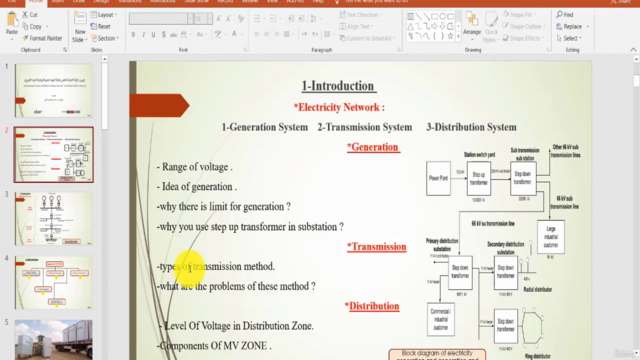Viewport: 640px width, 360px height.
Task: Toggle Bold formatting
Action: click(x=133, y=35)
